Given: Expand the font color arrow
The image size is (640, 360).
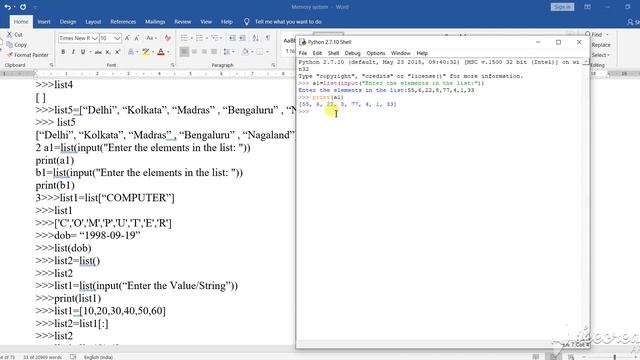Looking at the screenshot, I should click(x=168, y=52).
